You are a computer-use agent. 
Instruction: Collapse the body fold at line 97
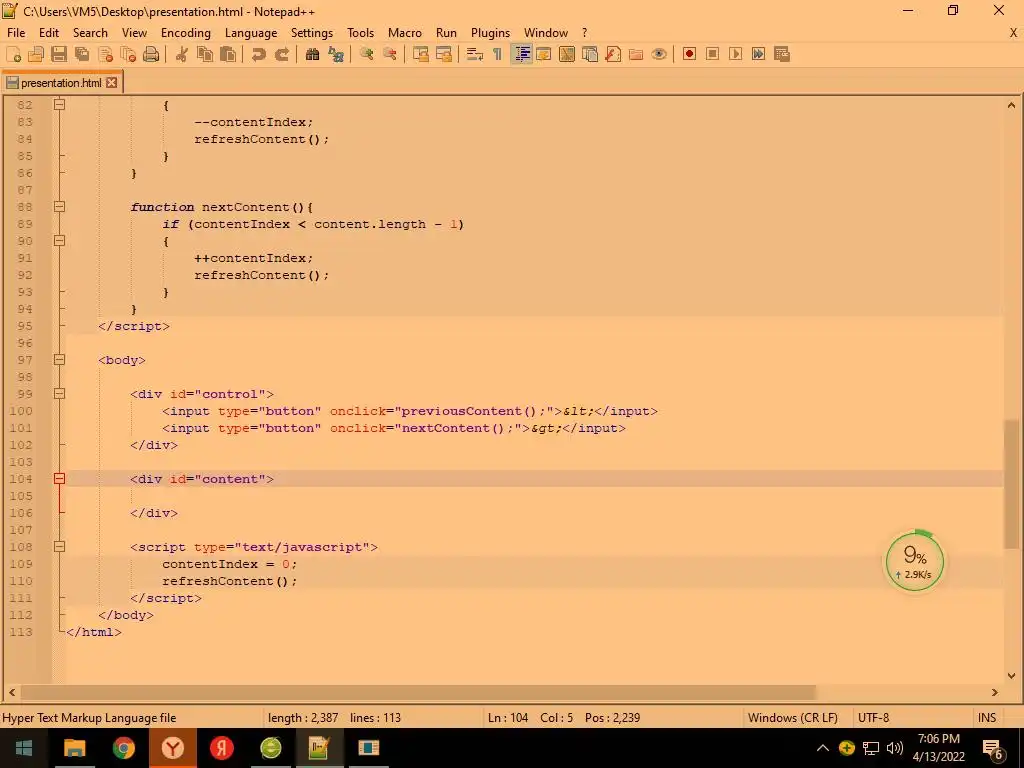59,360
